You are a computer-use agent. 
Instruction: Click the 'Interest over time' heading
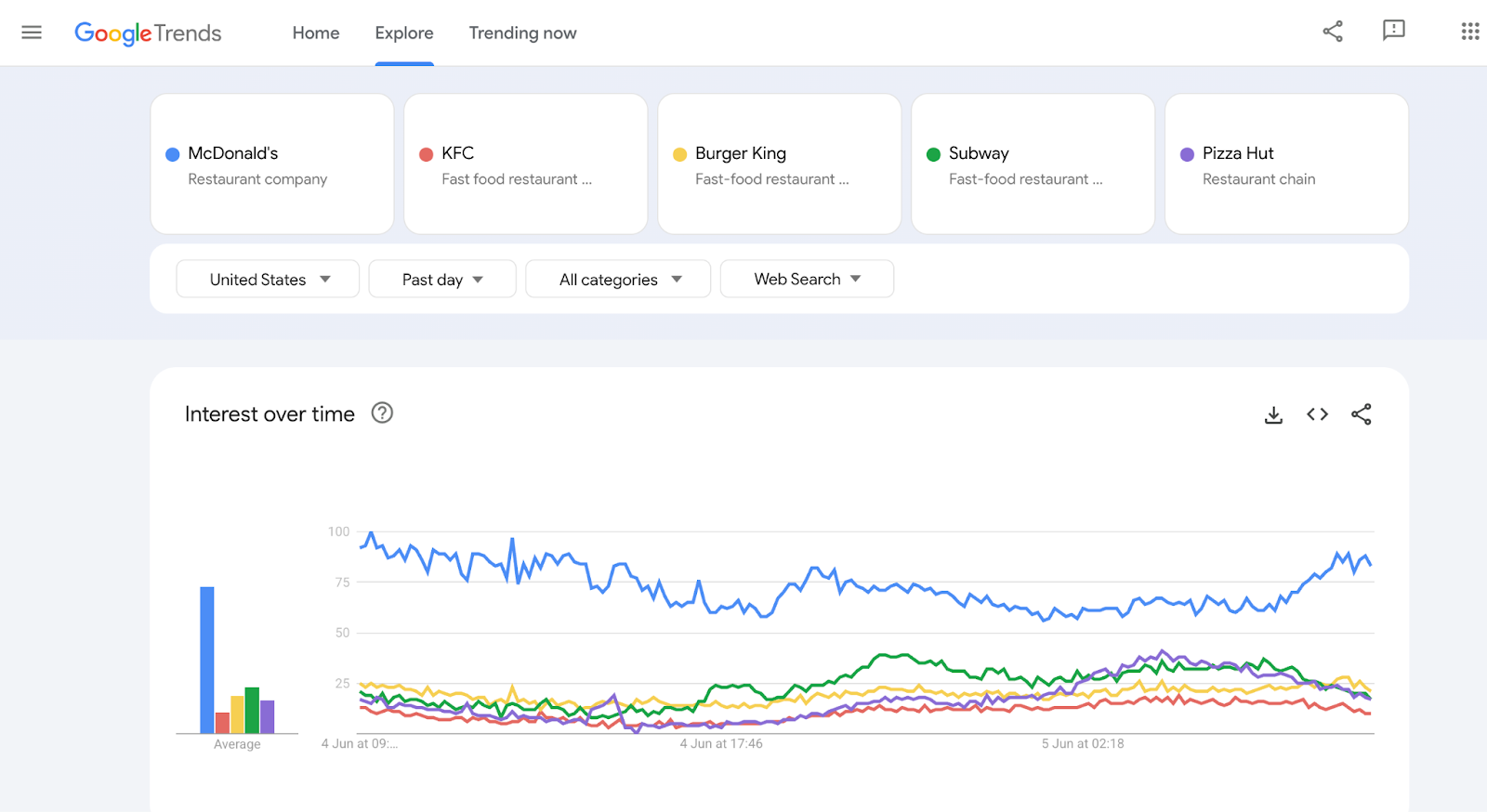[x=270, y=413]
